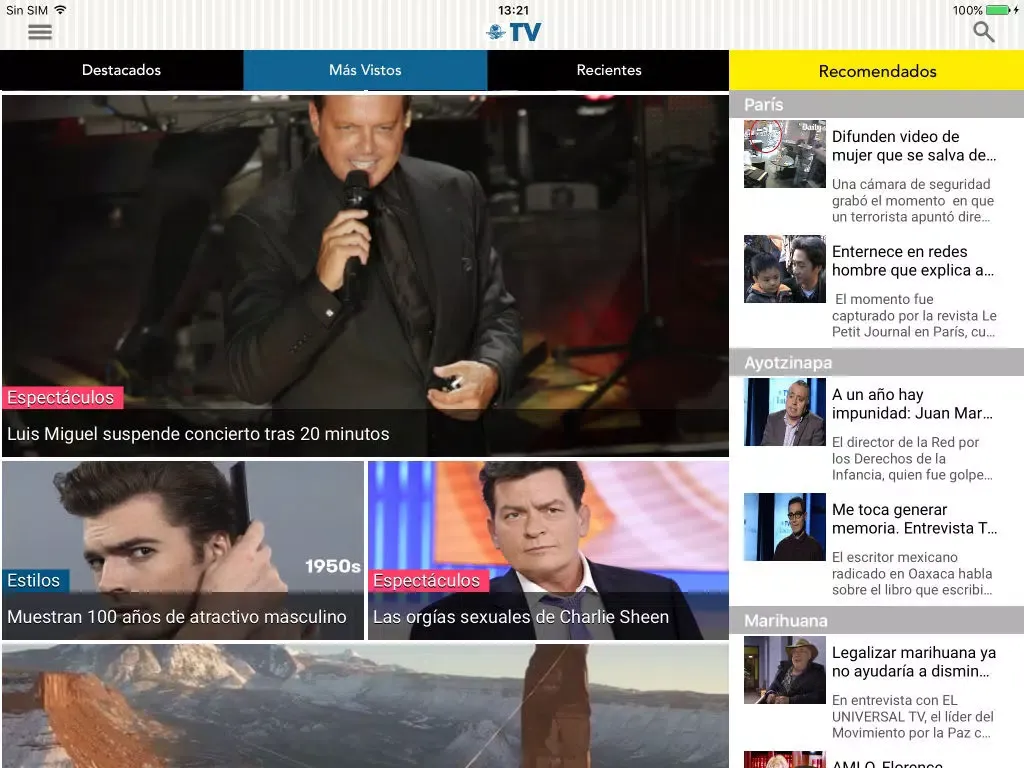Open thumbnail for 'Legalizar marihuana' story
Screen dimensions: 1024x768
pos(784,670)
